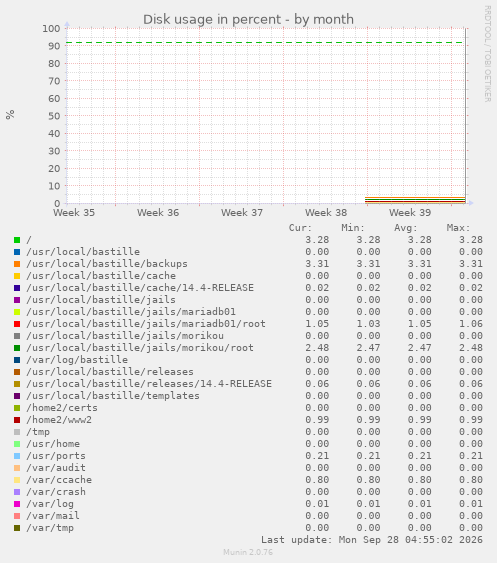Click the Cur: column header

[301, 228]
